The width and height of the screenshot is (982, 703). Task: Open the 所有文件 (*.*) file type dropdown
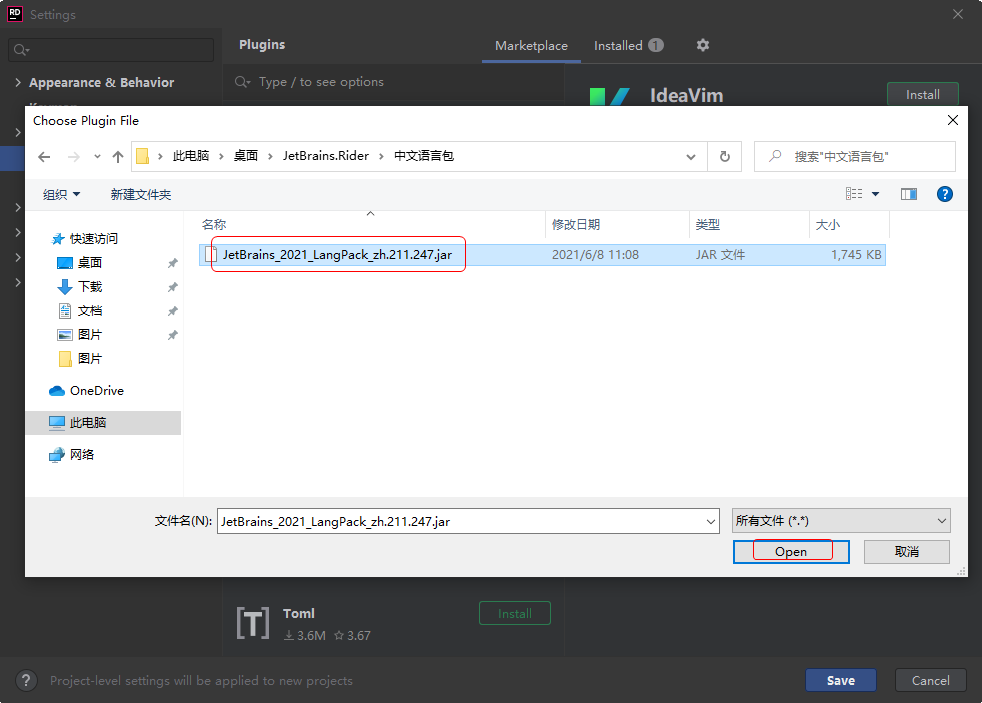[841, 521]
